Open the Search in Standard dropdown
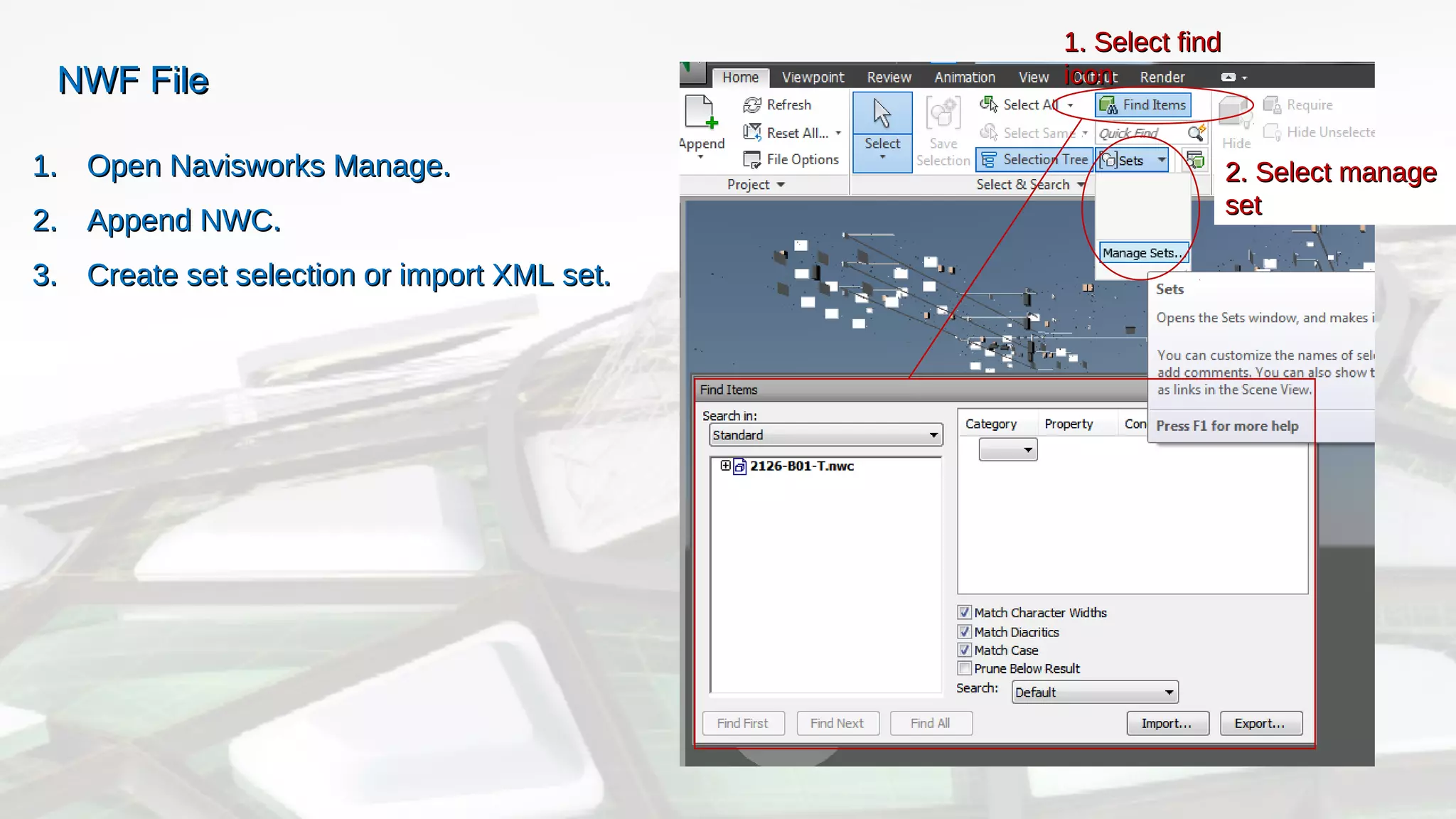Image resolution: width=1456 pixels, height=819 pixels. [x=825, y=435]
